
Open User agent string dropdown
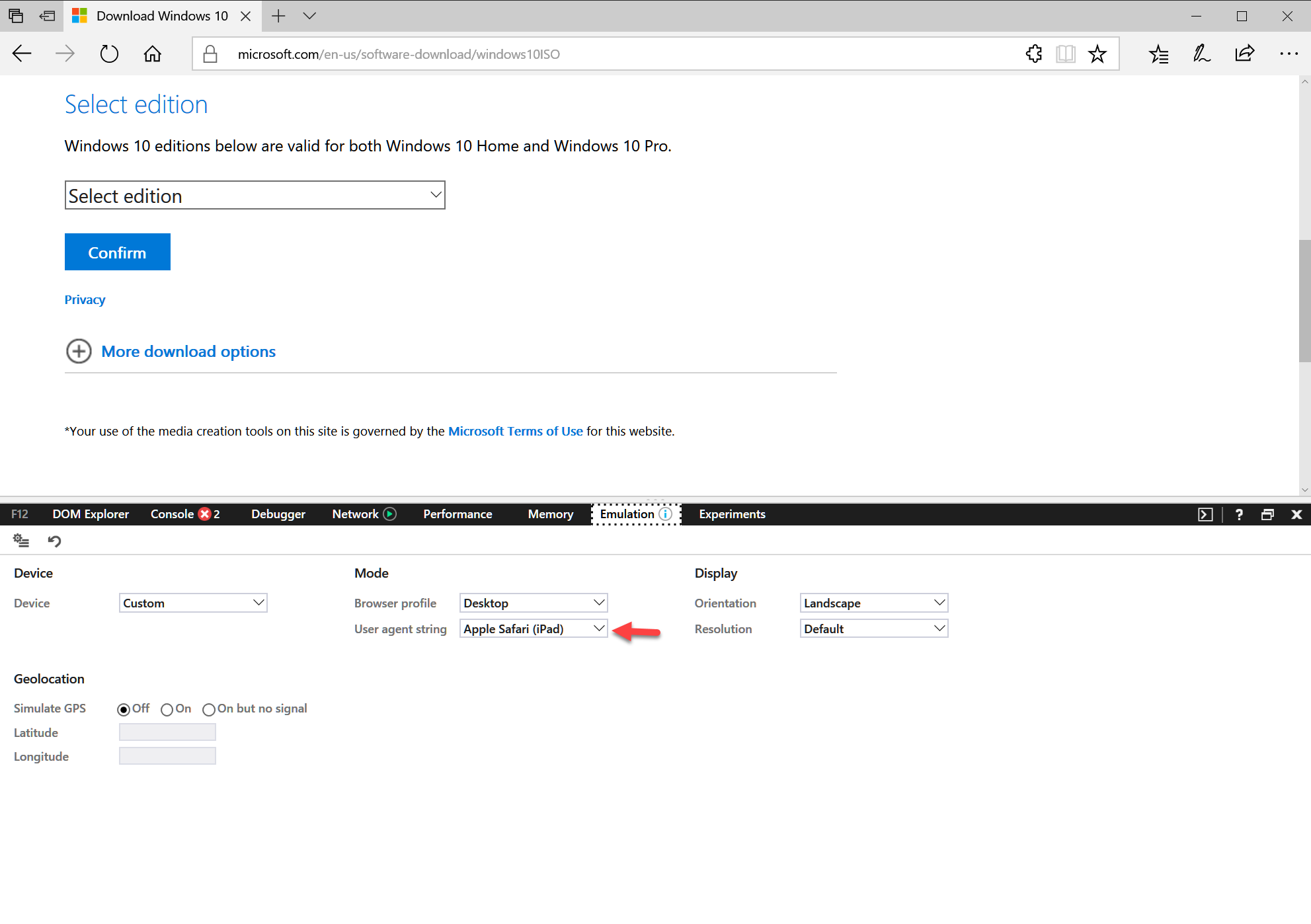coord(534,629)
